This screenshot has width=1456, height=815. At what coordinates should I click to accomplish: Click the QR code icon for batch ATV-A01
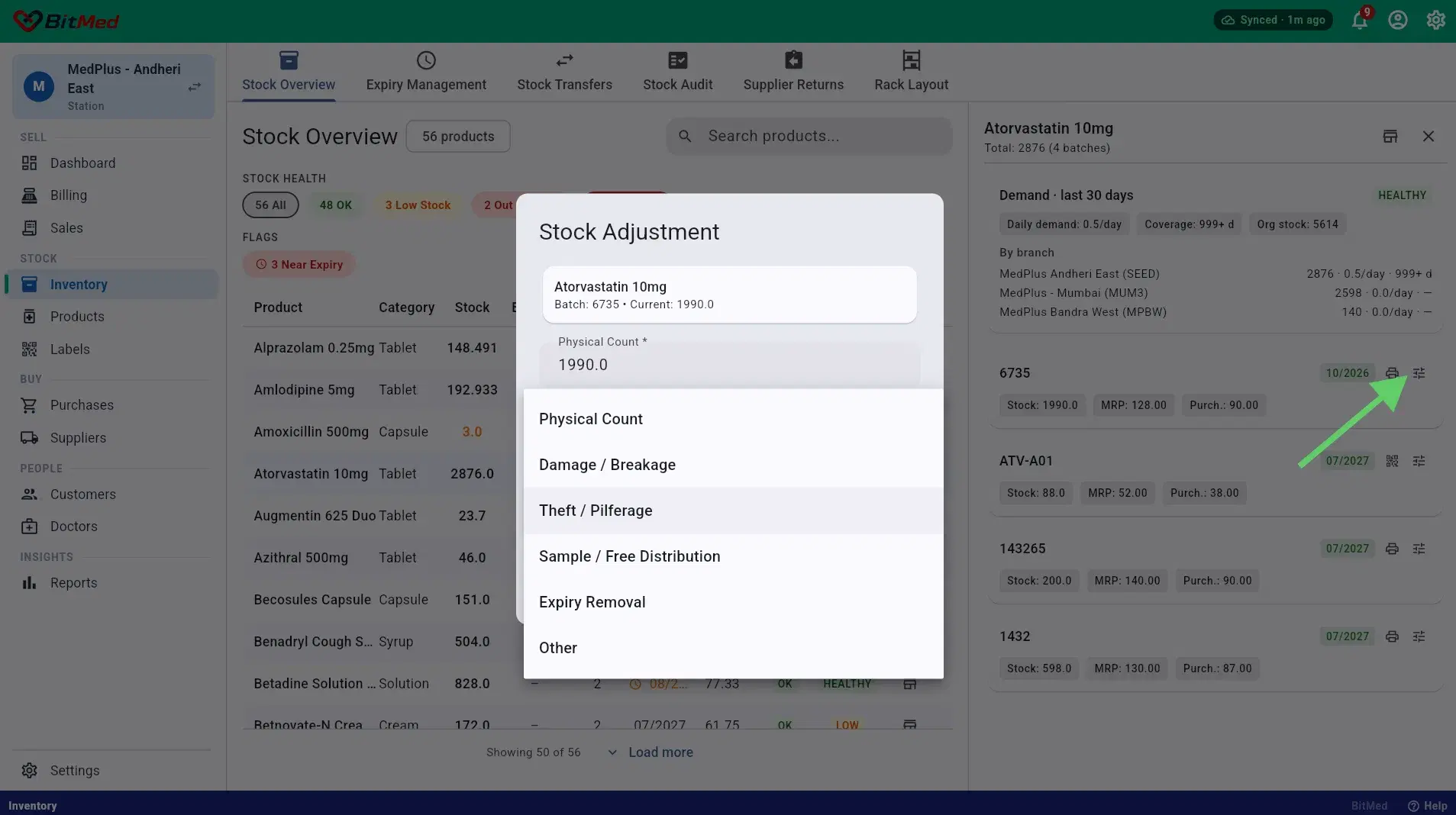(1392, 461)
